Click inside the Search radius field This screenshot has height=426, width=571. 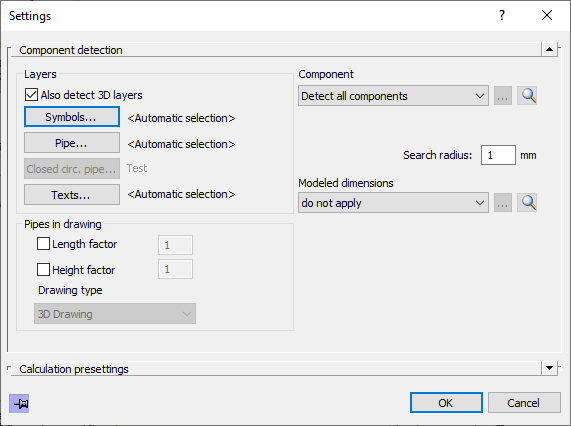(498, 155)
